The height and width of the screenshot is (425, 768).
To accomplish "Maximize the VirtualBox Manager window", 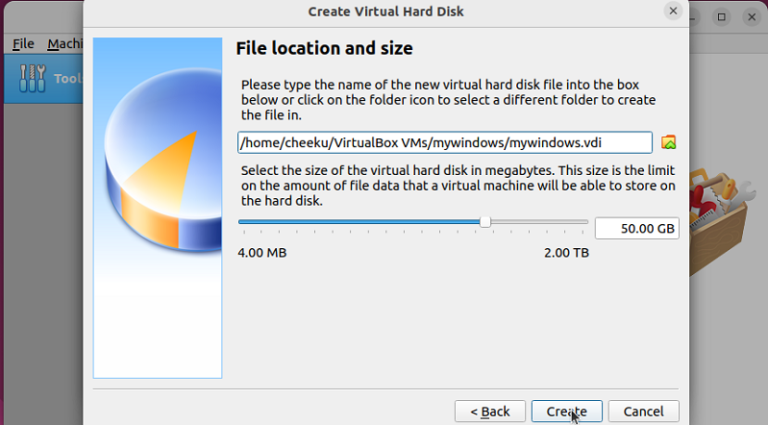I will (x=723, y=17).
